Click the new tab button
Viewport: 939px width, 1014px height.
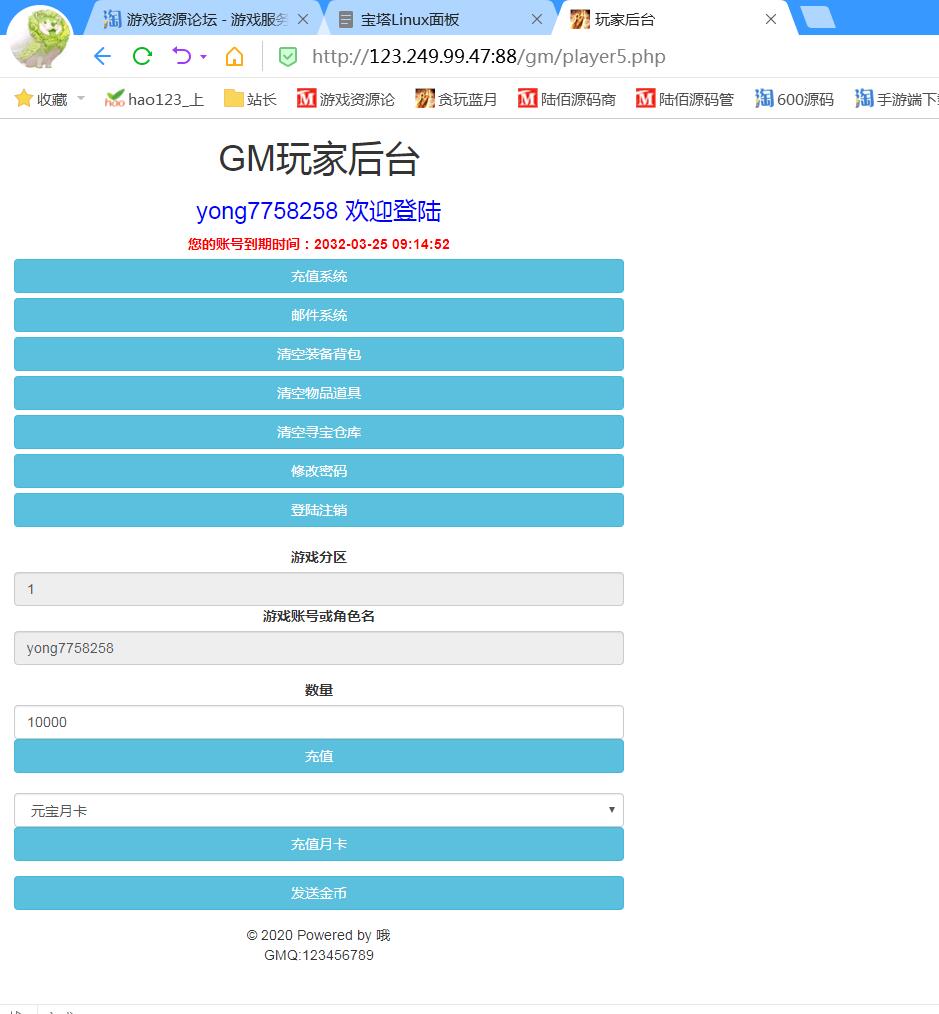818,18
